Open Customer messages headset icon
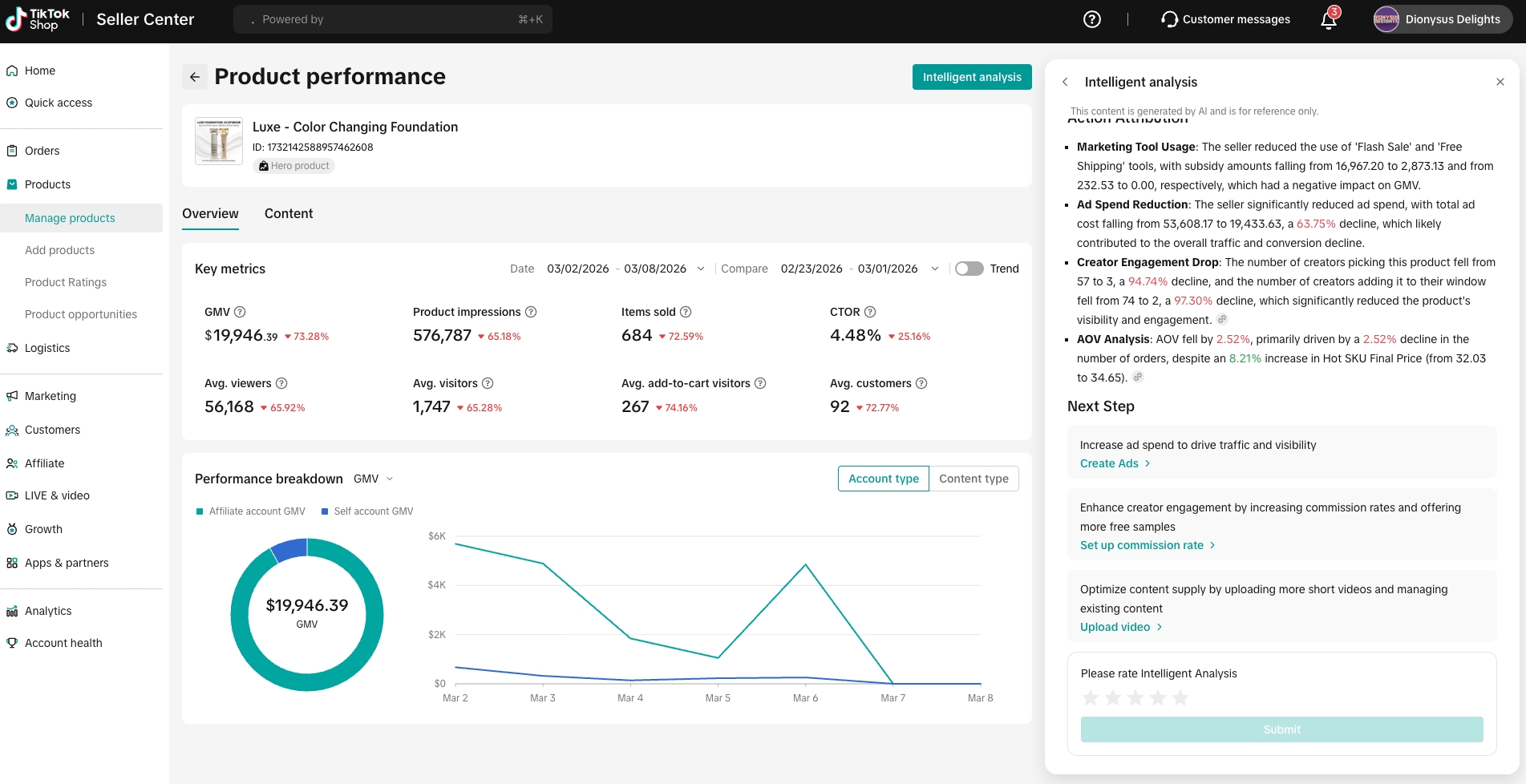 click(x=1169, y=19)
